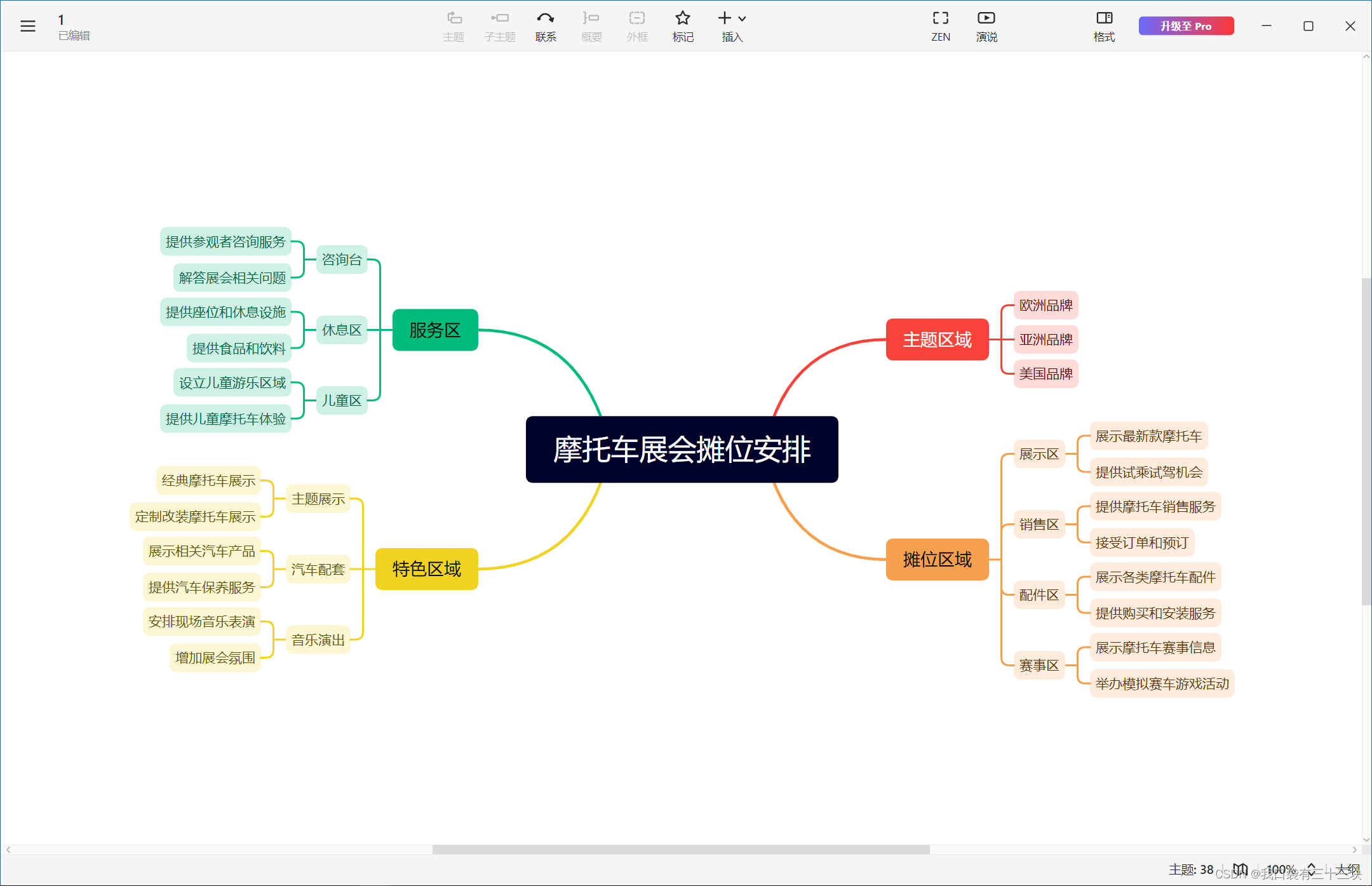This screenshot has width=1372, height=886.
Task: Select 提供汽车保养服务 node
Action: tap(201, 587)
